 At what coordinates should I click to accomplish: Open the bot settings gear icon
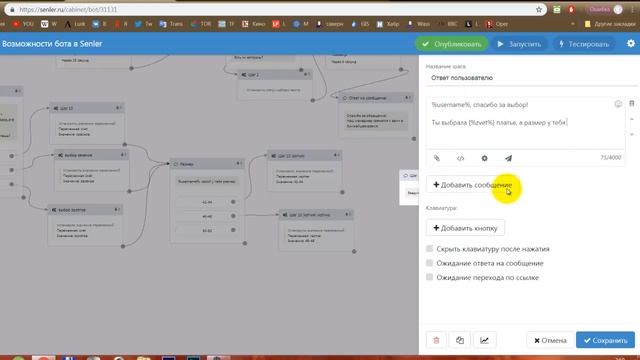(x=631, y=43)
